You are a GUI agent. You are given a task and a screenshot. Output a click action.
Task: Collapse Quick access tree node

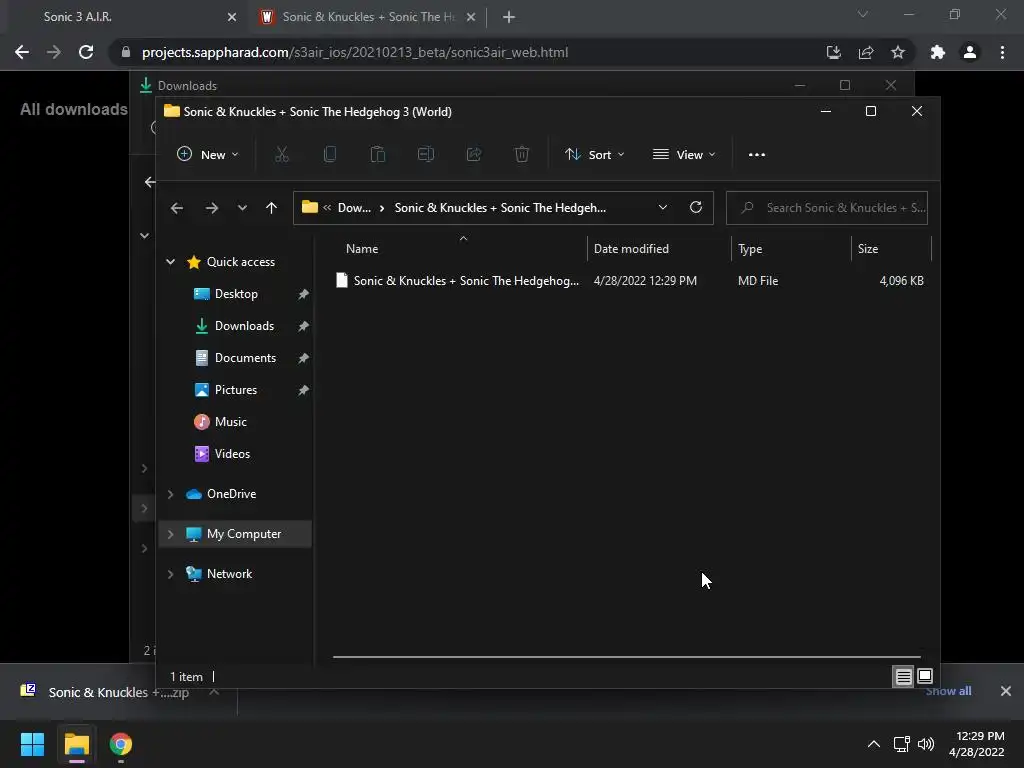coord(170,262)
